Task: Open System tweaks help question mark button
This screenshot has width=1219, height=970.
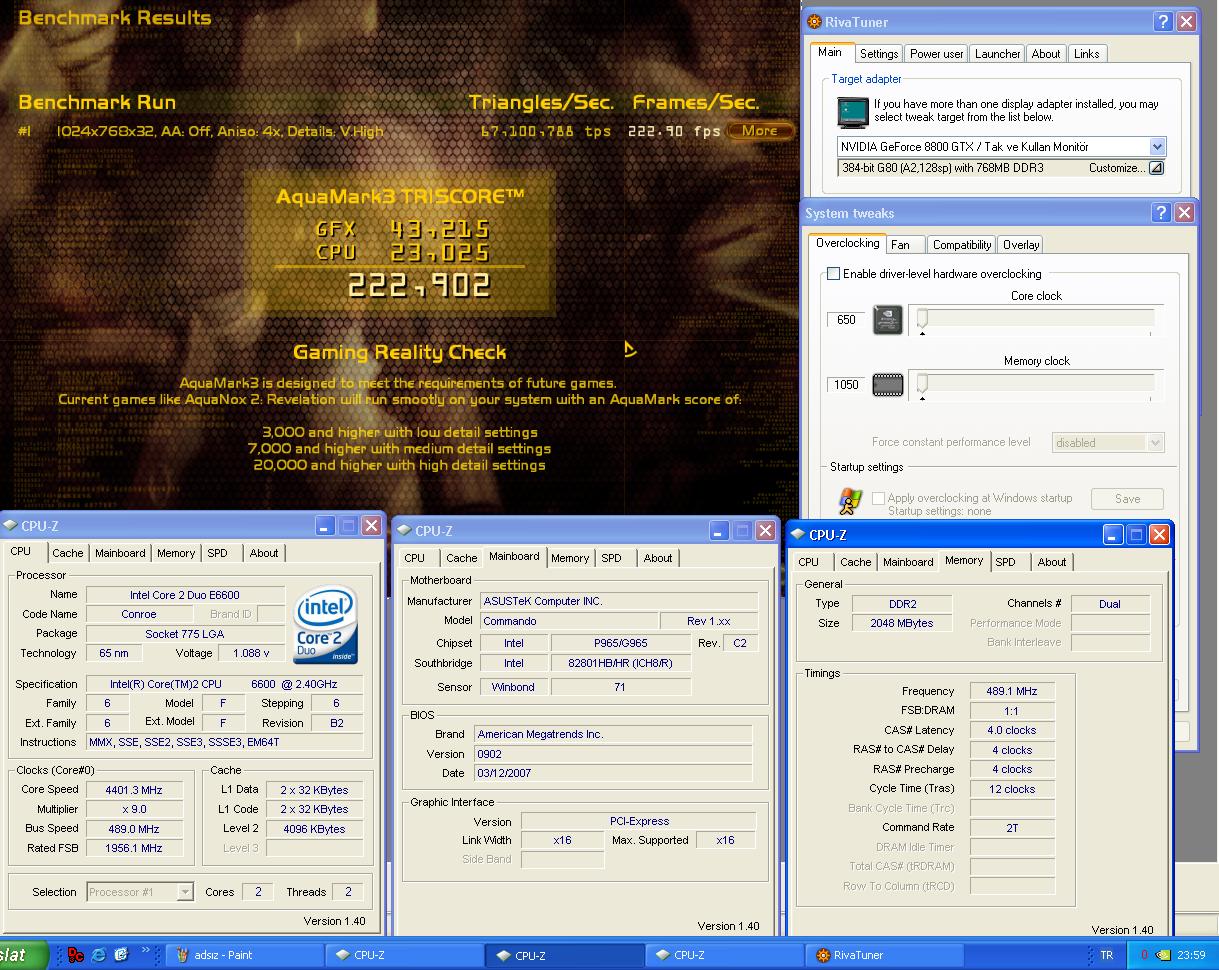Action: [1161, 212]
